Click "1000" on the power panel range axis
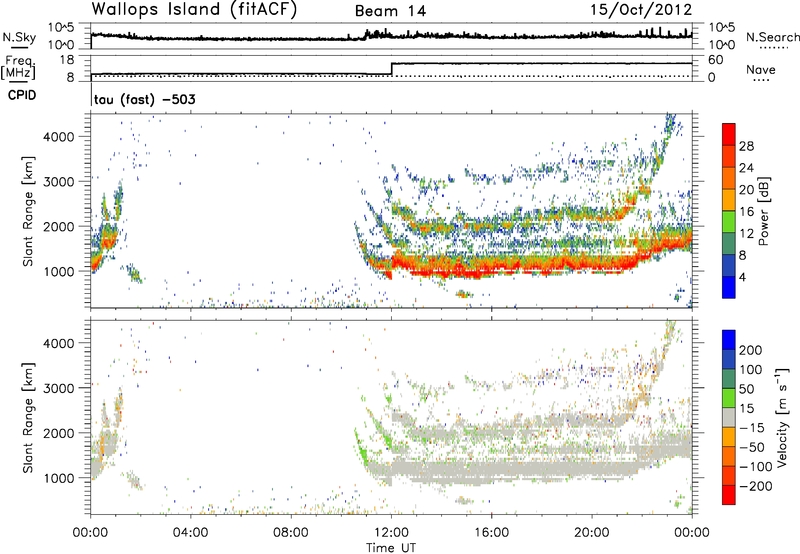 tap(59, 271)
